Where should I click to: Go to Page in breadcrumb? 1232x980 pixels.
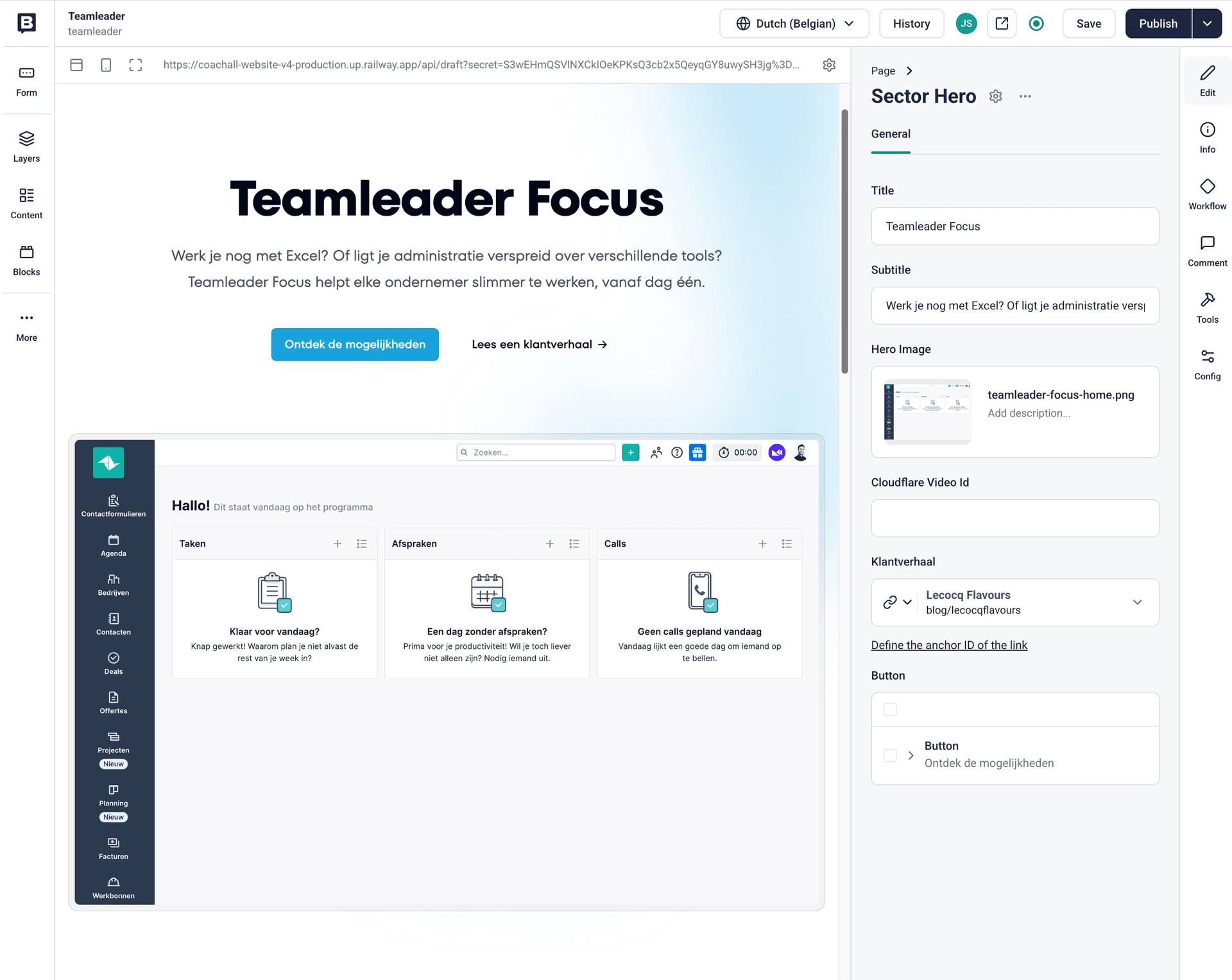coord(883,71)
